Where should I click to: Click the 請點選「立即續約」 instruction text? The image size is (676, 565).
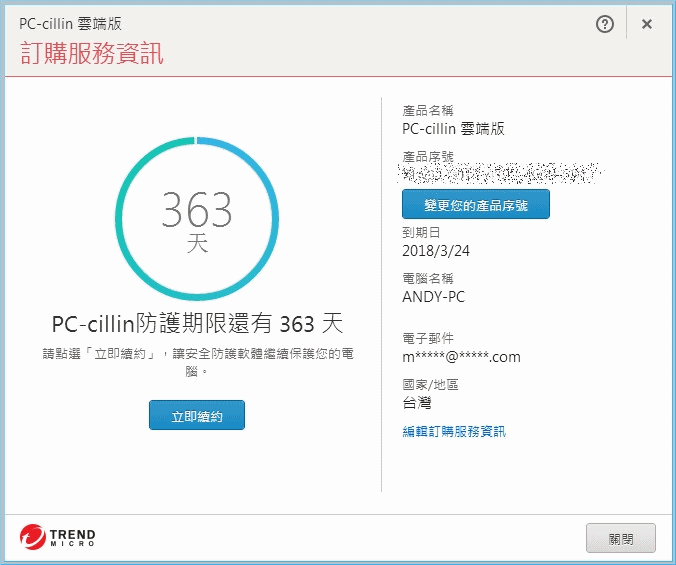(198, 362)
